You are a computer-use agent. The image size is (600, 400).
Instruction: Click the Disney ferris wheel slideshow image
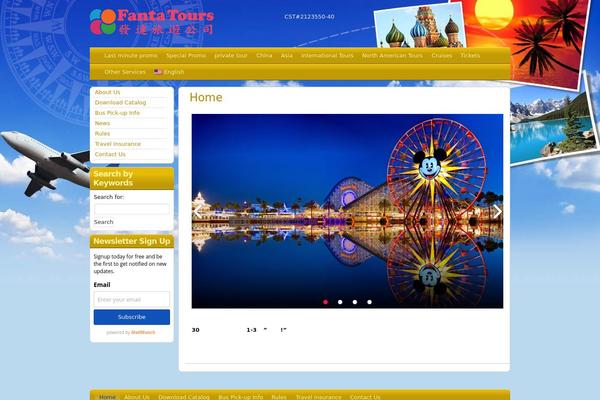(x=347, y=211)
